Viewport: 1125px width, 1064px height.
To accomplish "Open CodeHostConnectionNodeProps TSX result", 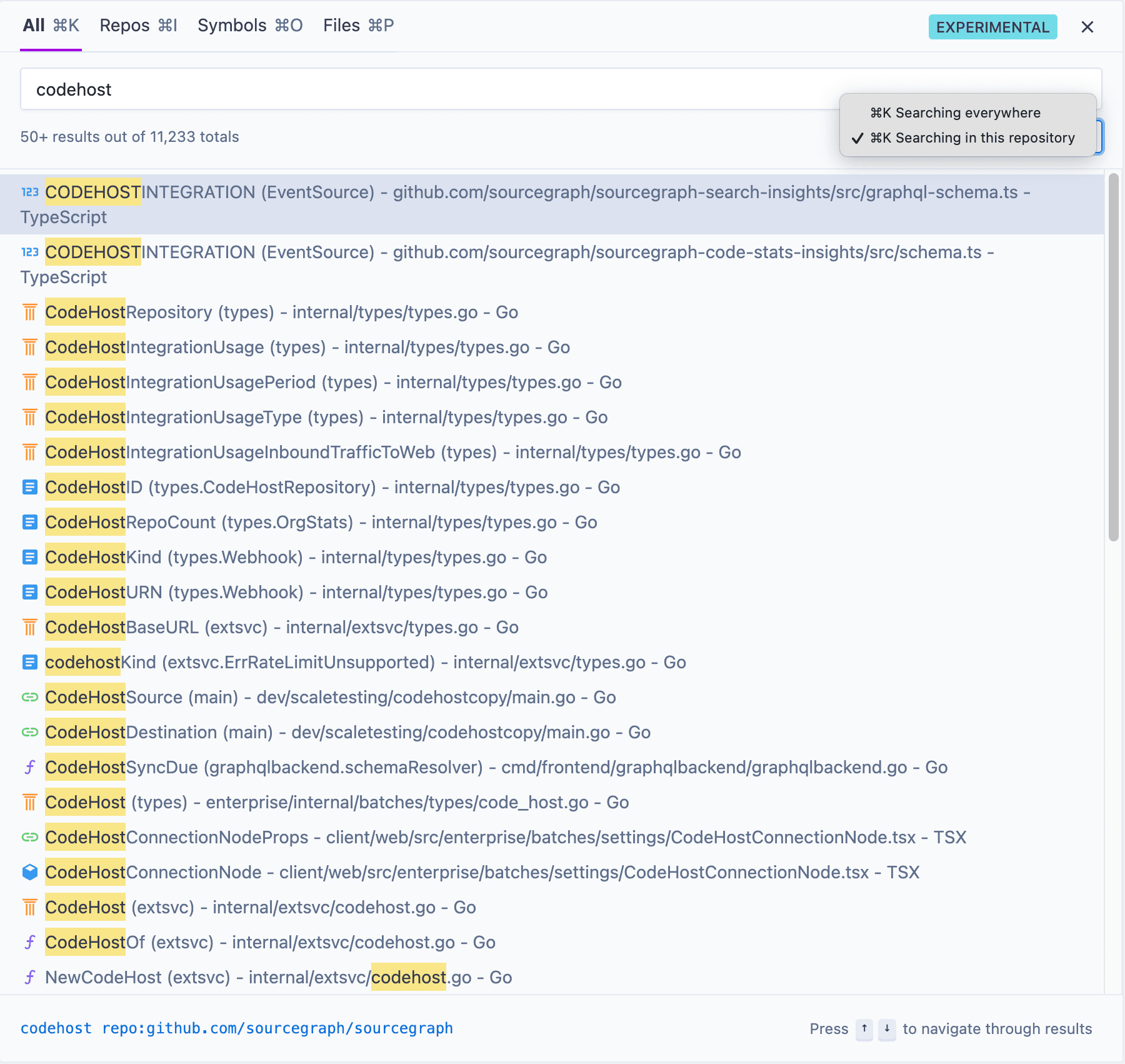I will pyautogui.click(x=552, y=837).
